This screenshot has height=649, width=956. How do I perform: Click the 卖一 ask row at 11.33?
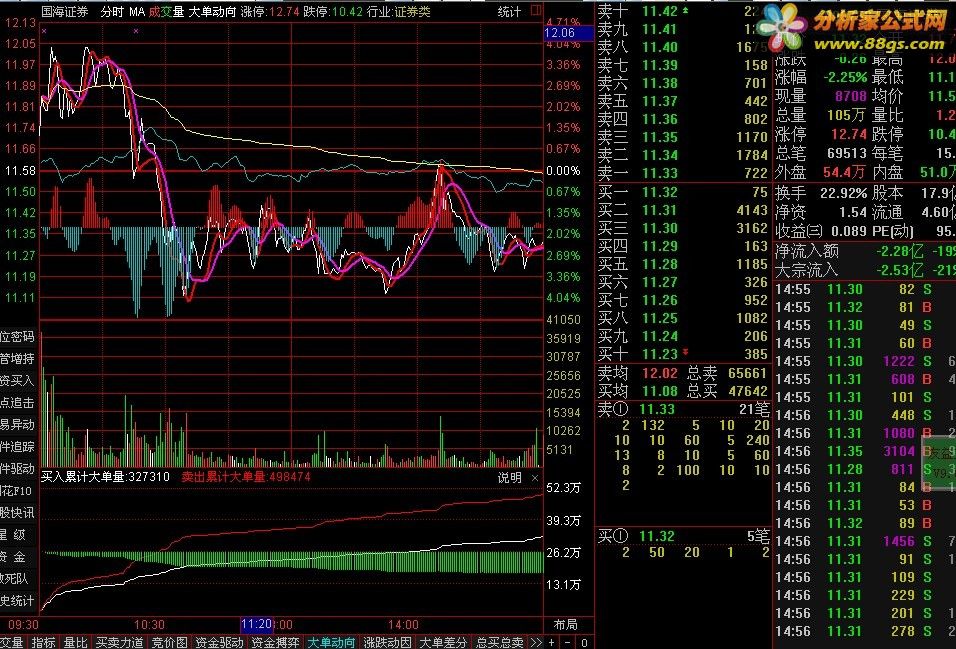click(683, 173)
